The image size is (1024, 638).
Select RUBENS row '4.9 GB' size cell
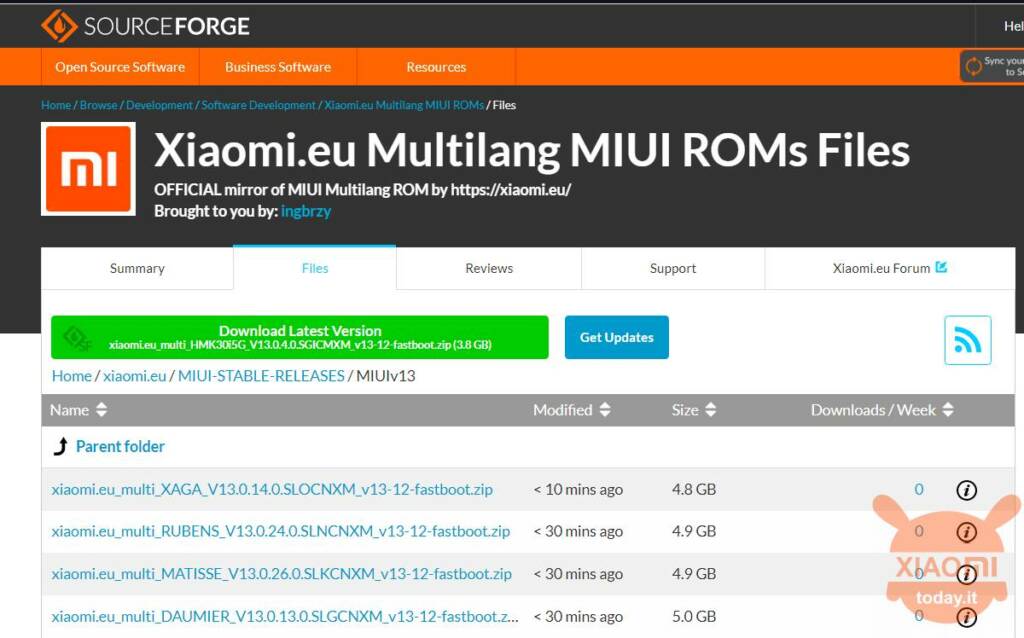point(694,532)
